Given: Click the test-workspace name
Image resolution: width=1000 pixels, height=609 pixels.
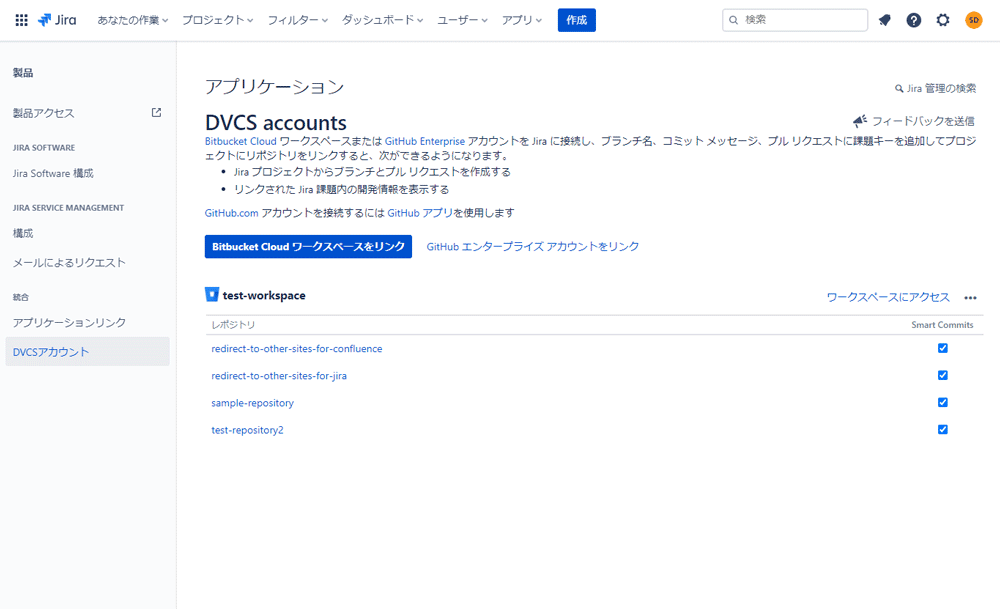Looking at the screenshot, I should point(264,295).
